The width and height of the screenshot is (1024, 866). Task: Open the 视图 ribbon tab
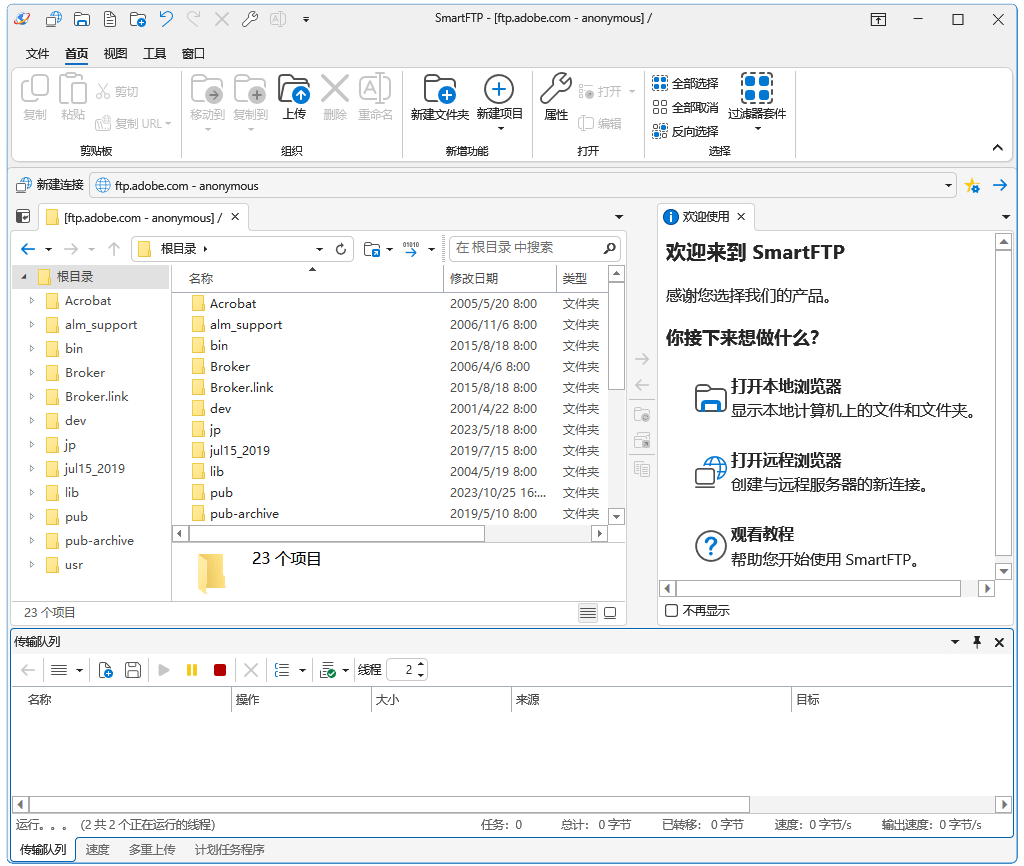(x=115, y=54)
